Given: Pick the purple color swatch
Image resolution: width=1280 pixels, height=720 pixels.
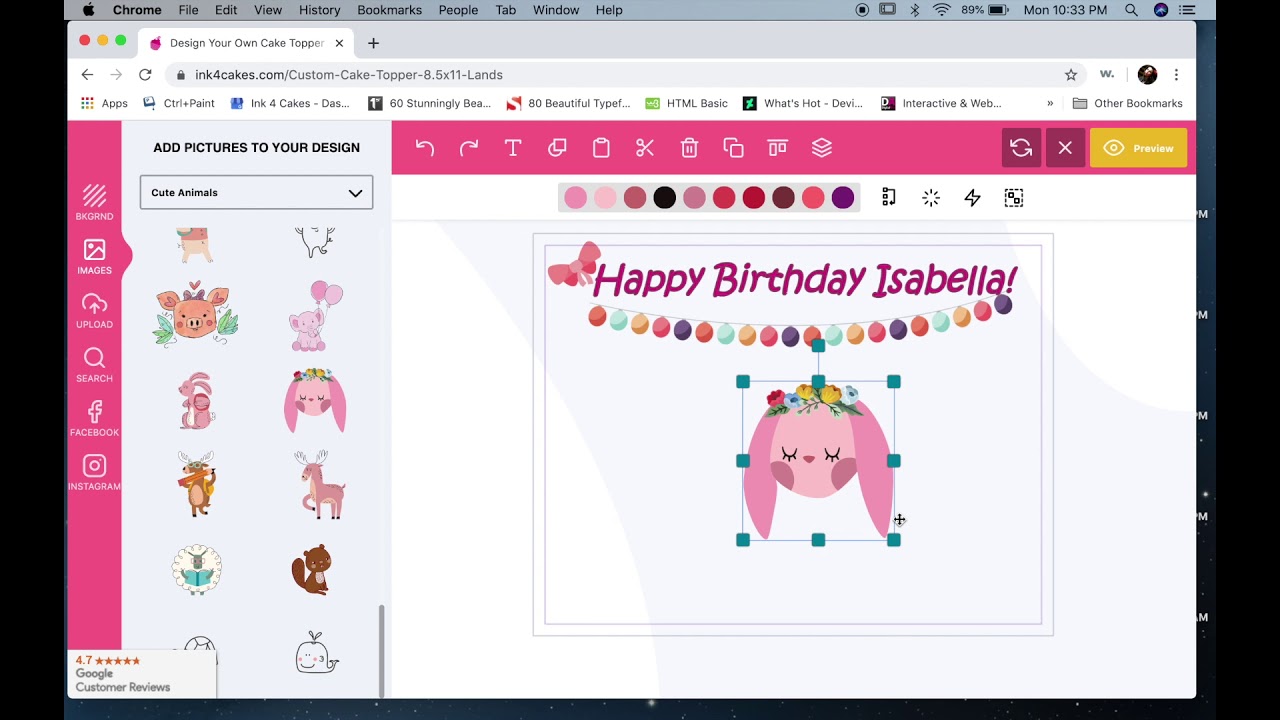Looking at the screenshot, I should pos(843,198).
